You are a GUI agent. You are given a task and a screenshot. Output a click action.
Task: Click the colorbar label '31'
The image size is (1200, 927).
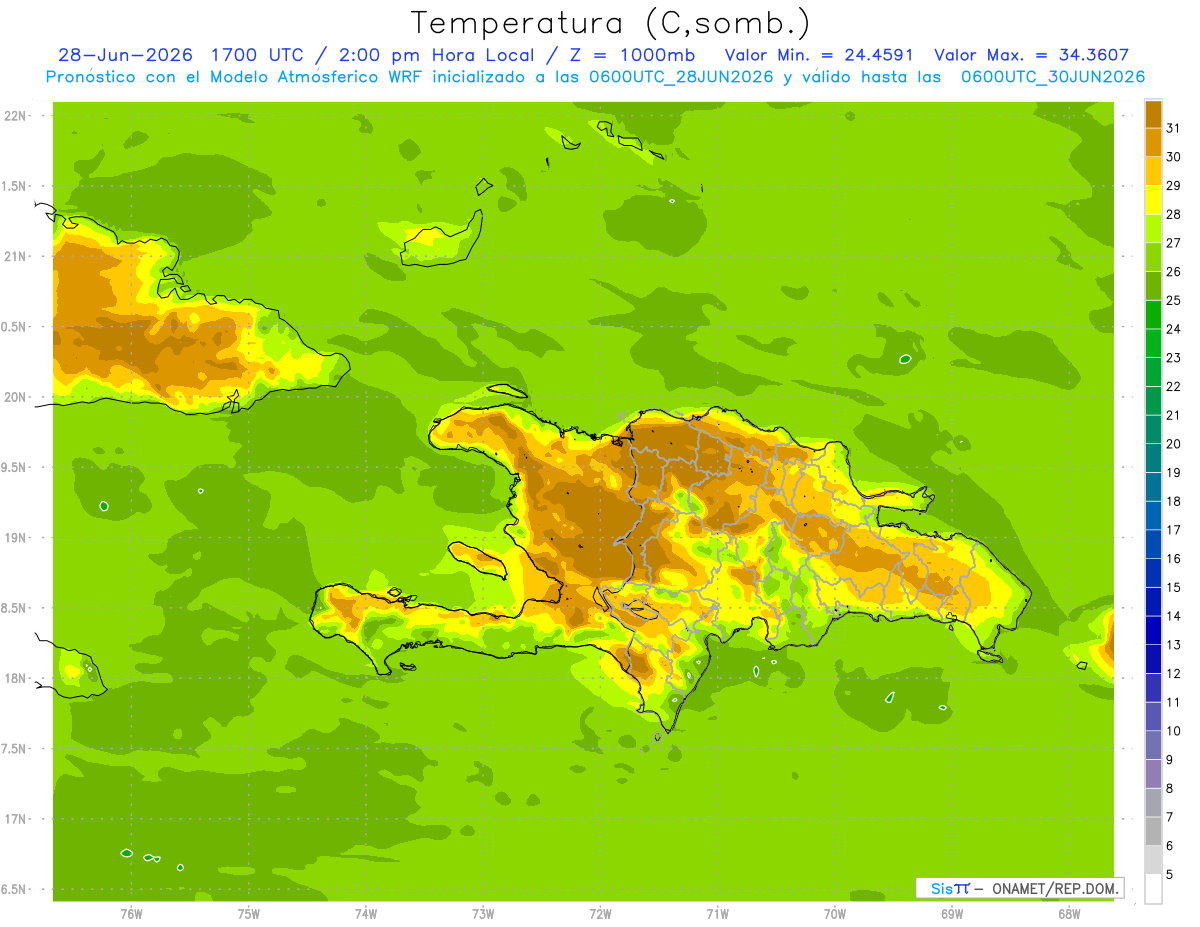pyautogui.click(x=1173, y=128)
